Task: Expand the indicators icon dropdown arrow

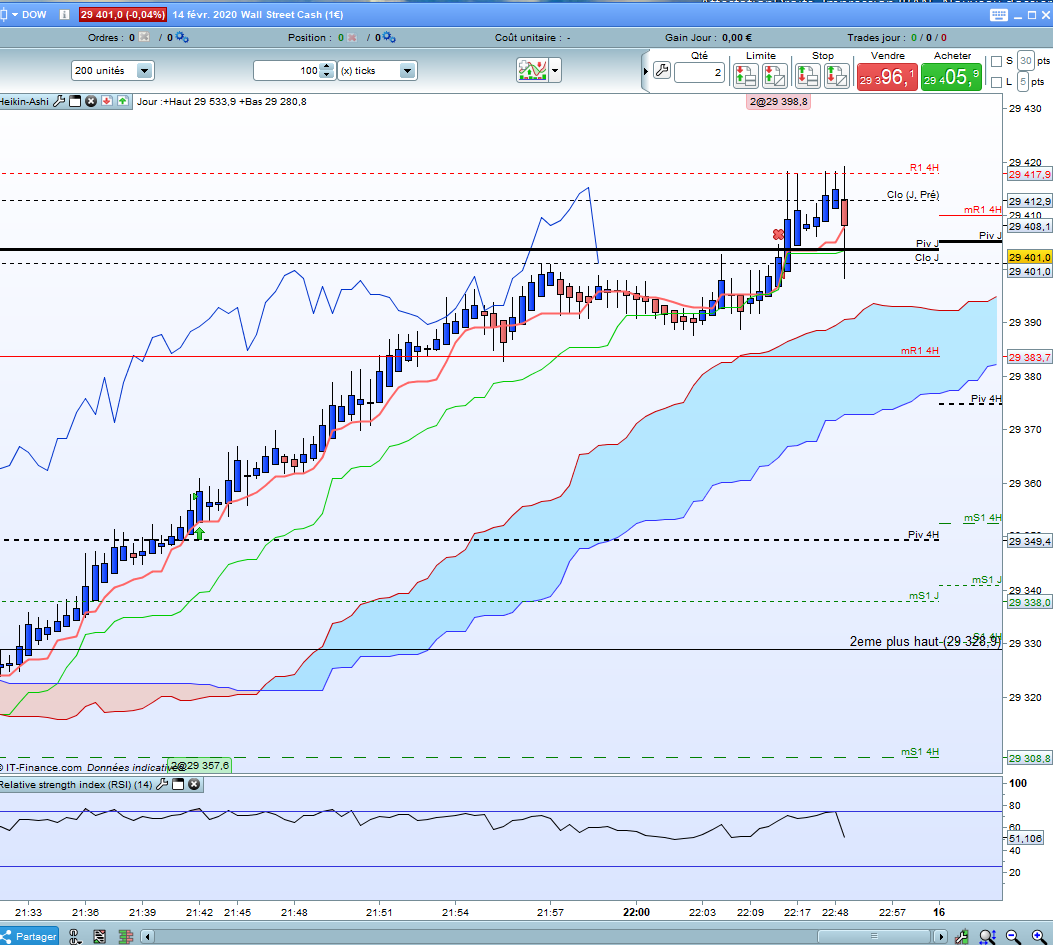Action: tap(555, 70)
